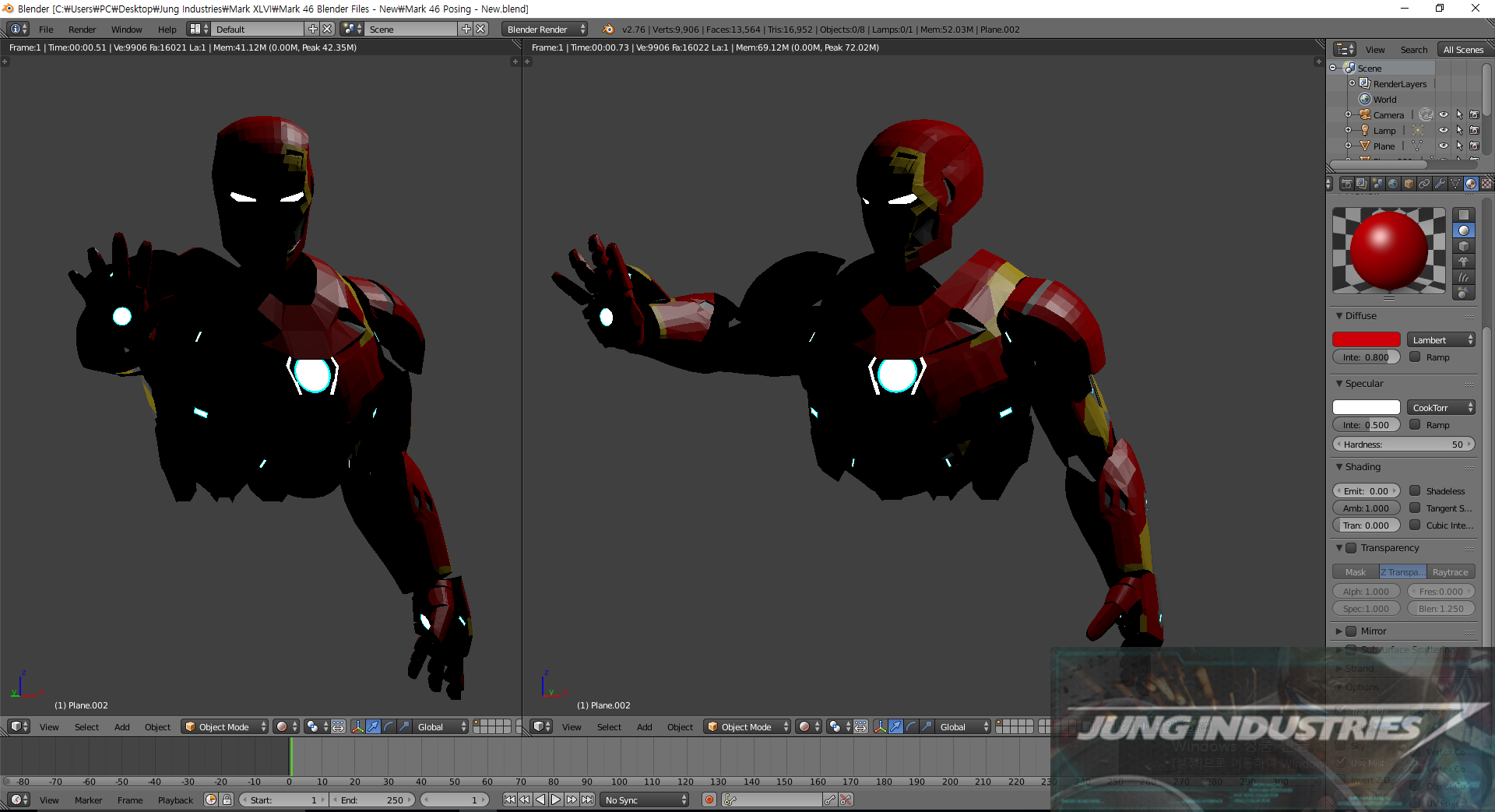Play the animation in reverse

[x=540, y=800]
